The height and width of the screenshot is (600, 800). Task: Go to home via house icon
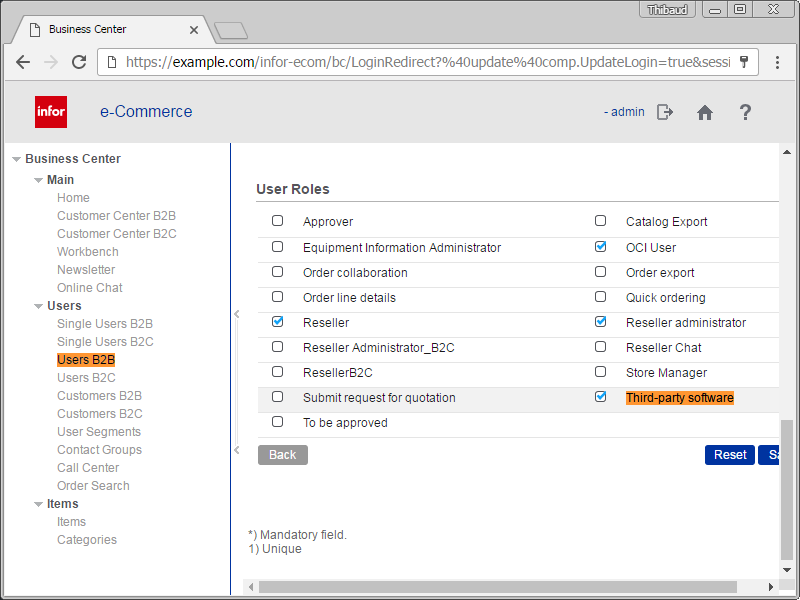705,112
